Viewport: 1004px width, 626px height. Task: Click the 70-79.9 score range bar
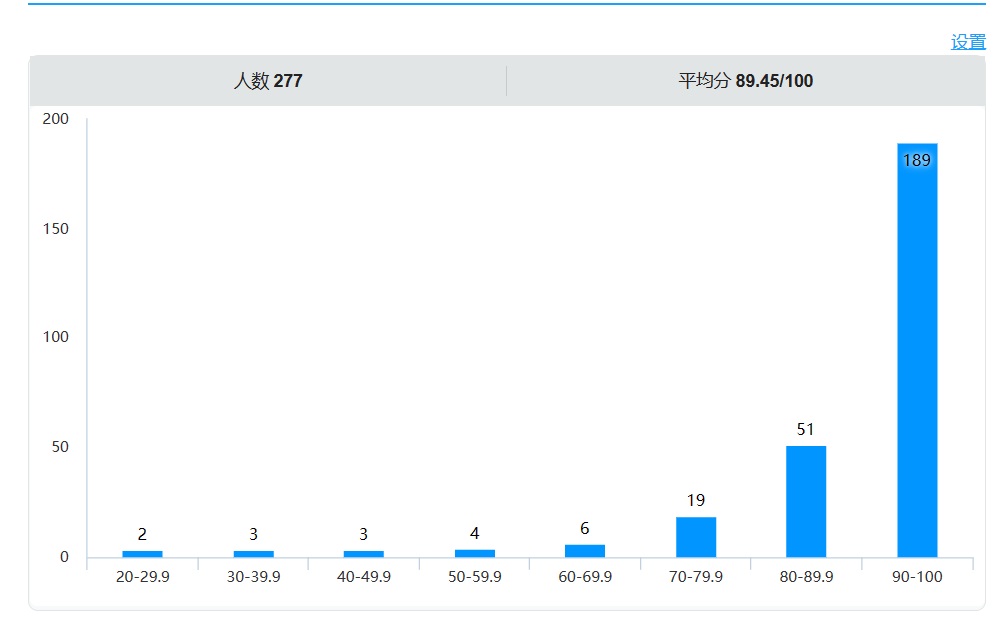point(695,537)
